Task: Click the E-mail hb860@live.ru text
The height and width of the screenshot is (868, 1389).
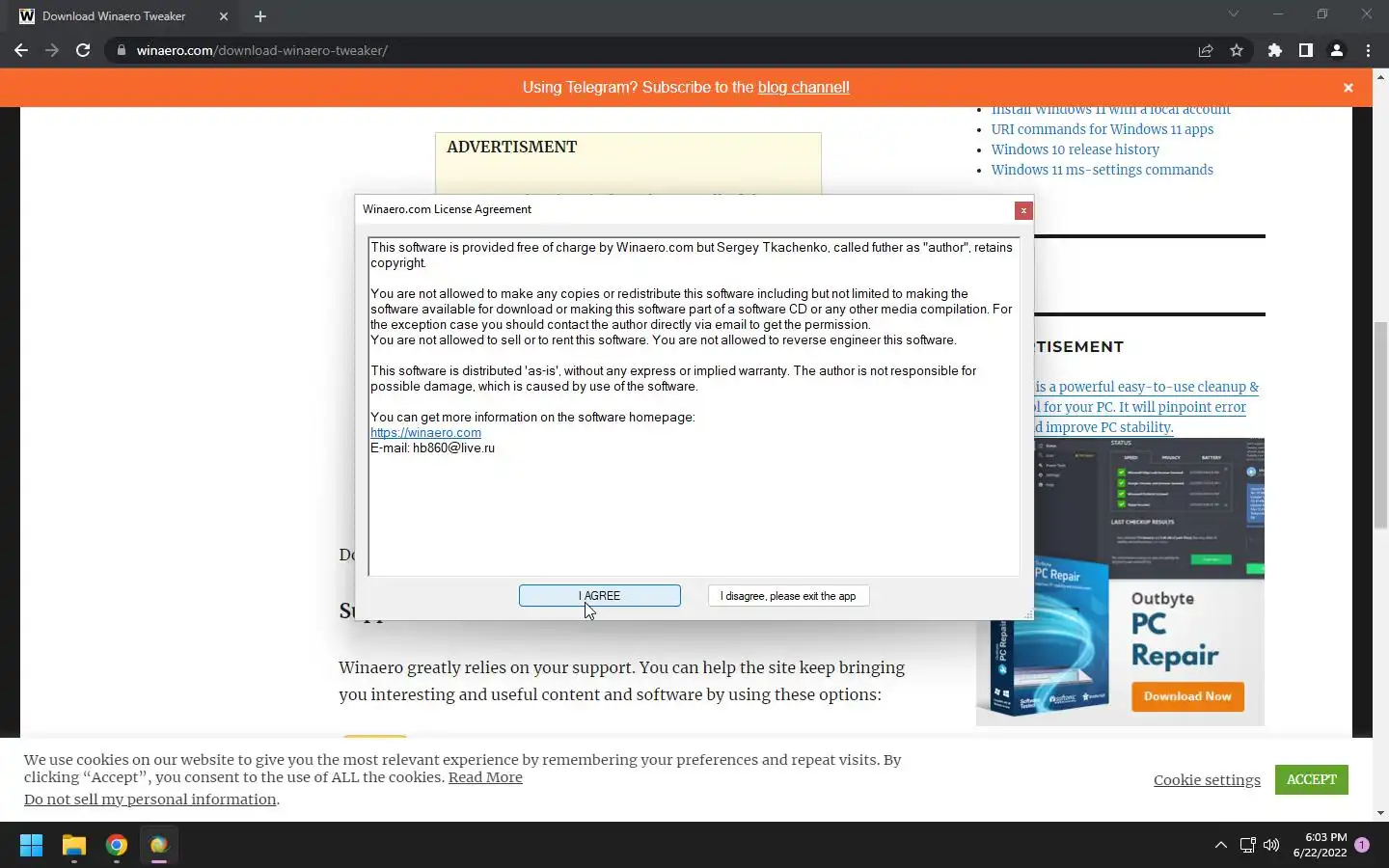Action: pos(432,448)
